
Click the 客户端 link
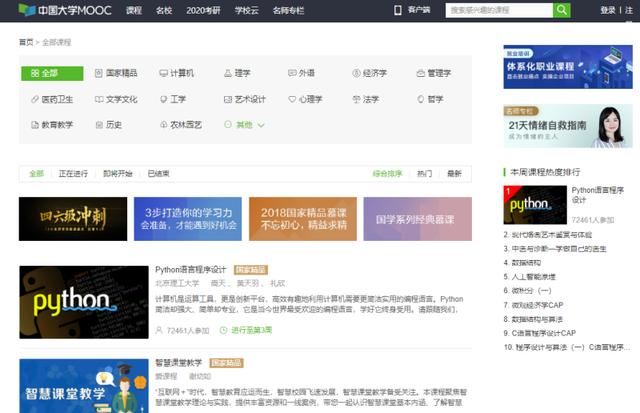419,10
